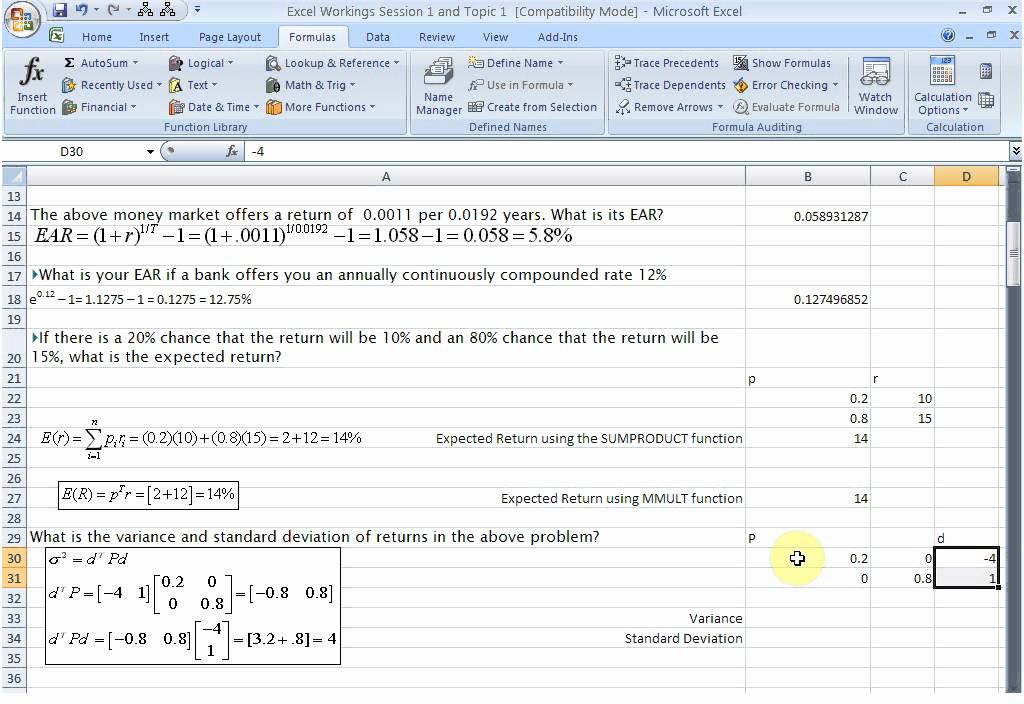Click Select All corner button
This screenshot has width=1024, height=704.
(14, 176)
